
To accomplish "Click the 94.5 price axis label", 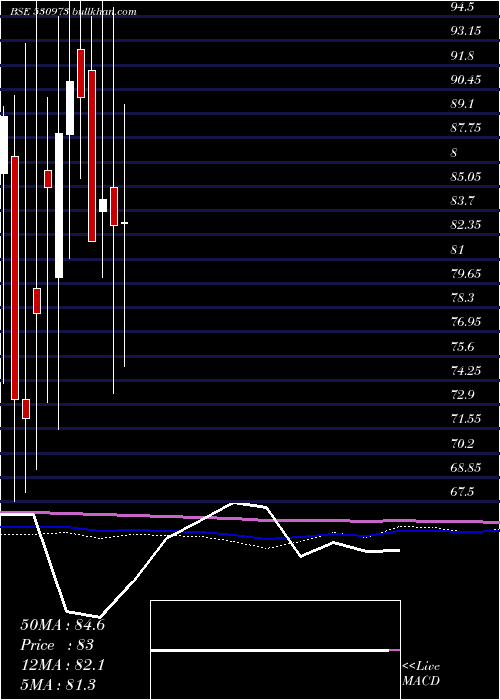I will click(462, 7).
